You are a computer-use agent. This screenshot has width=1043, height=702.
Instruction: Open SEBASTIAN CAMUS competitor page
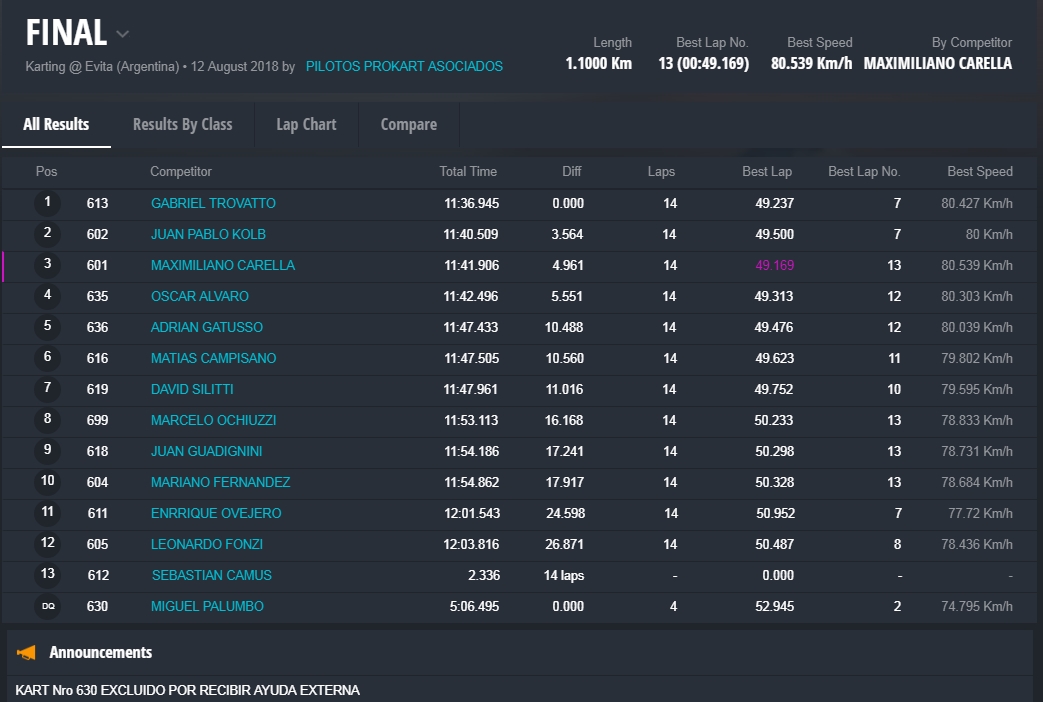211,575
